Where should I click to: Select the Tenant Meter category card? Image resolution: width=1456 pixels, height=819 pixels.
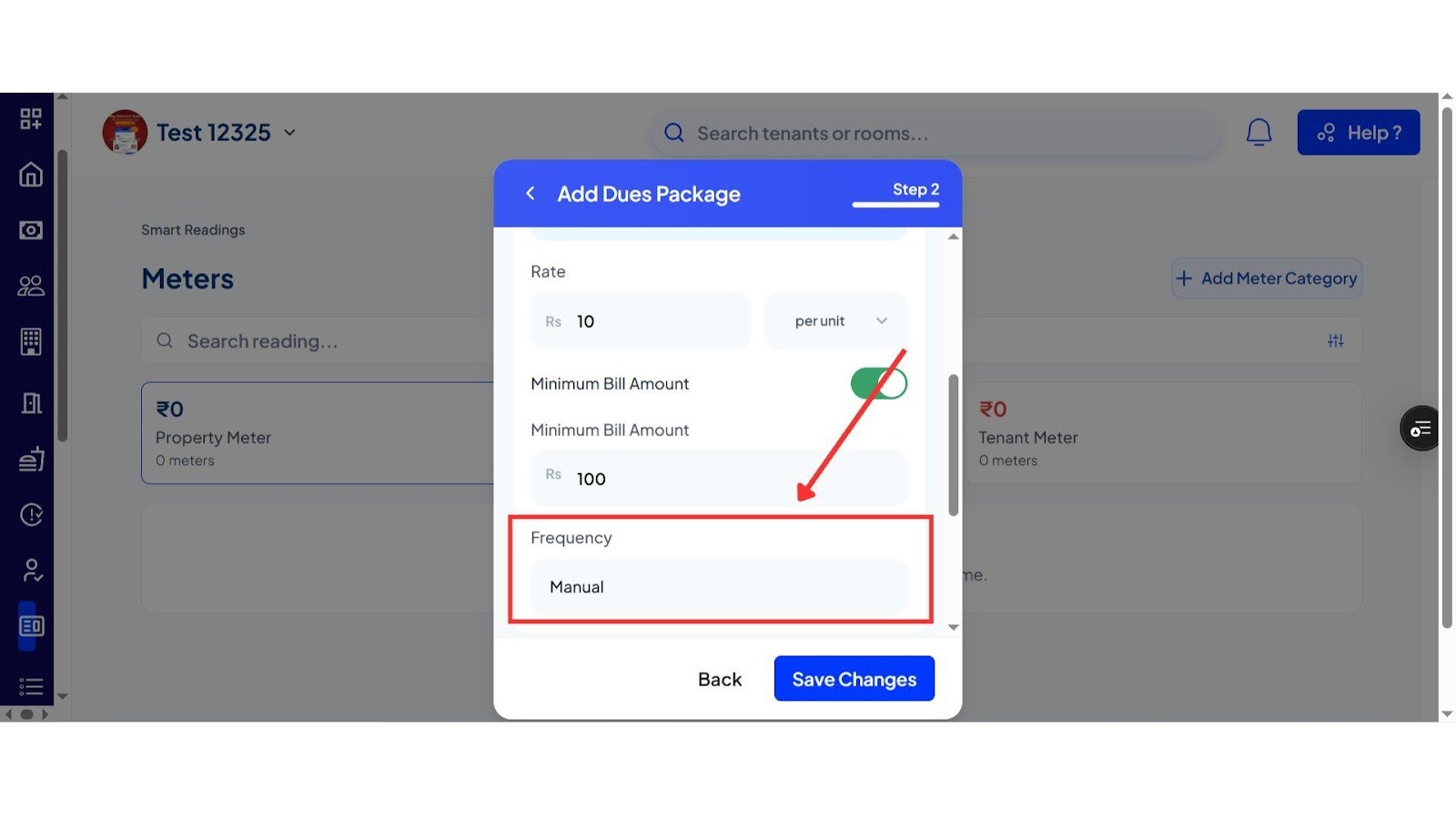1162,433
